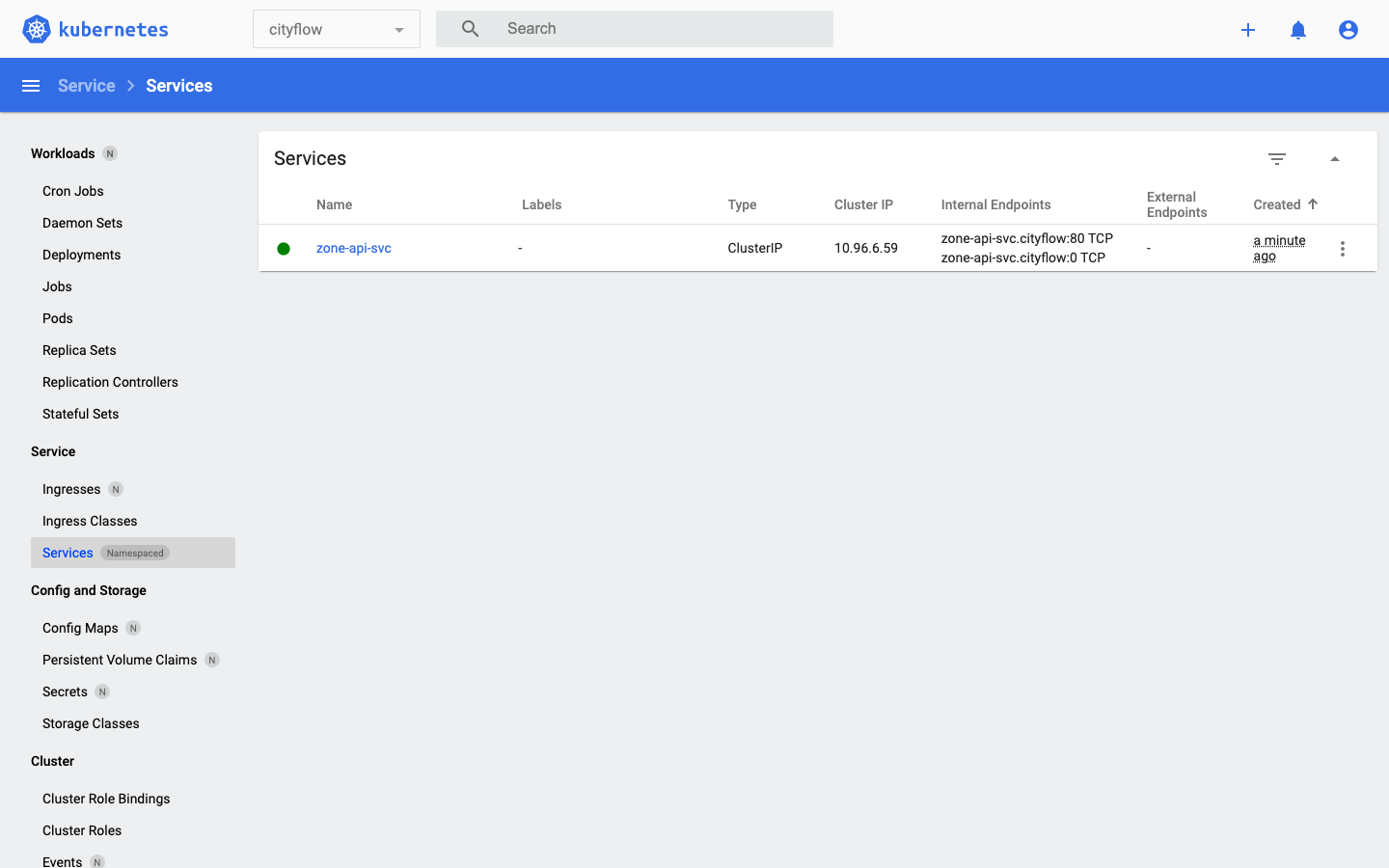Toggle the hamburger navigation menu

pyautogui.click(x=31, y=86)
